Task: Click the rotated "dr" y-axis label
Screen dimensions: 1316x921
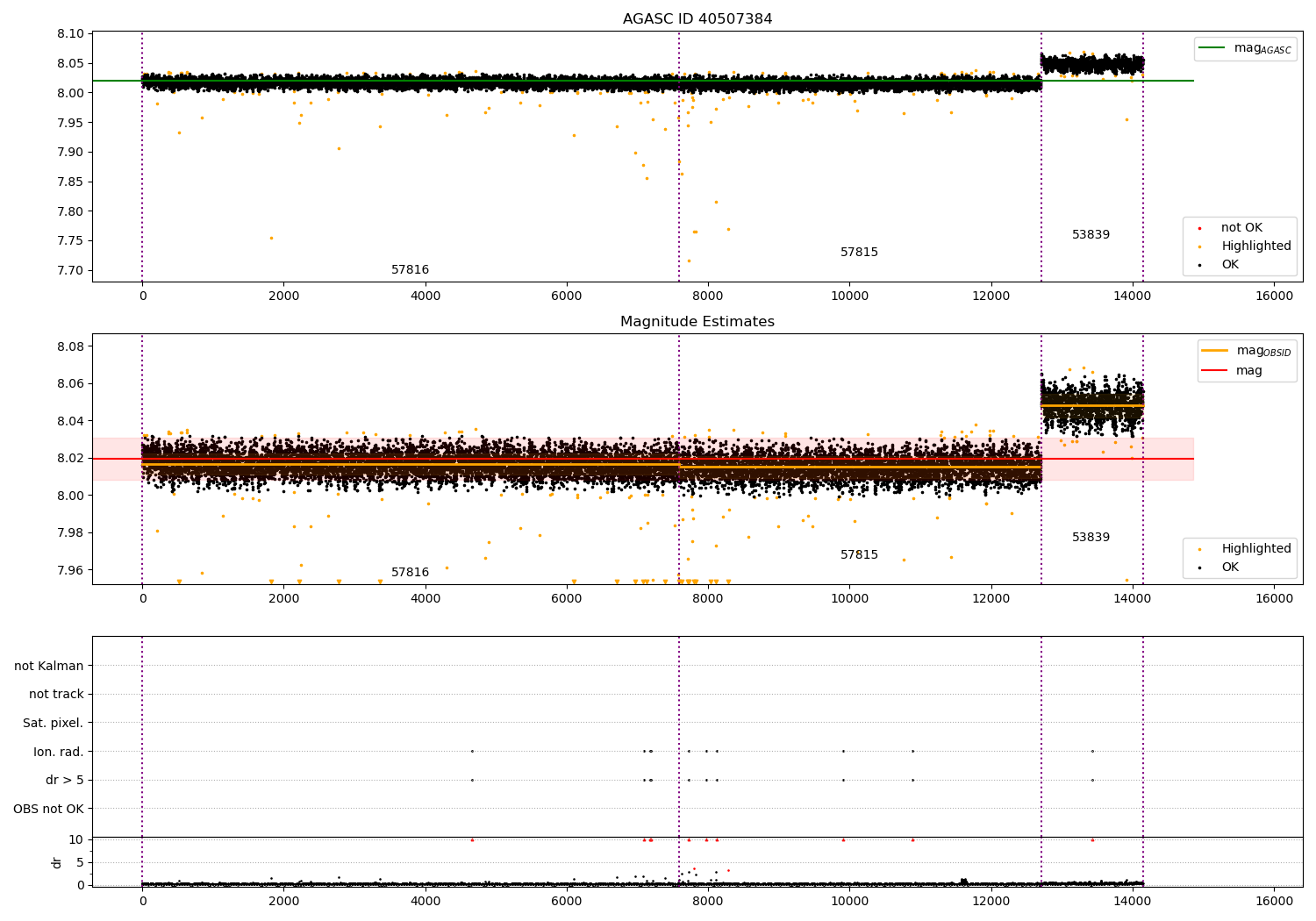Action: tap(57, 862)
